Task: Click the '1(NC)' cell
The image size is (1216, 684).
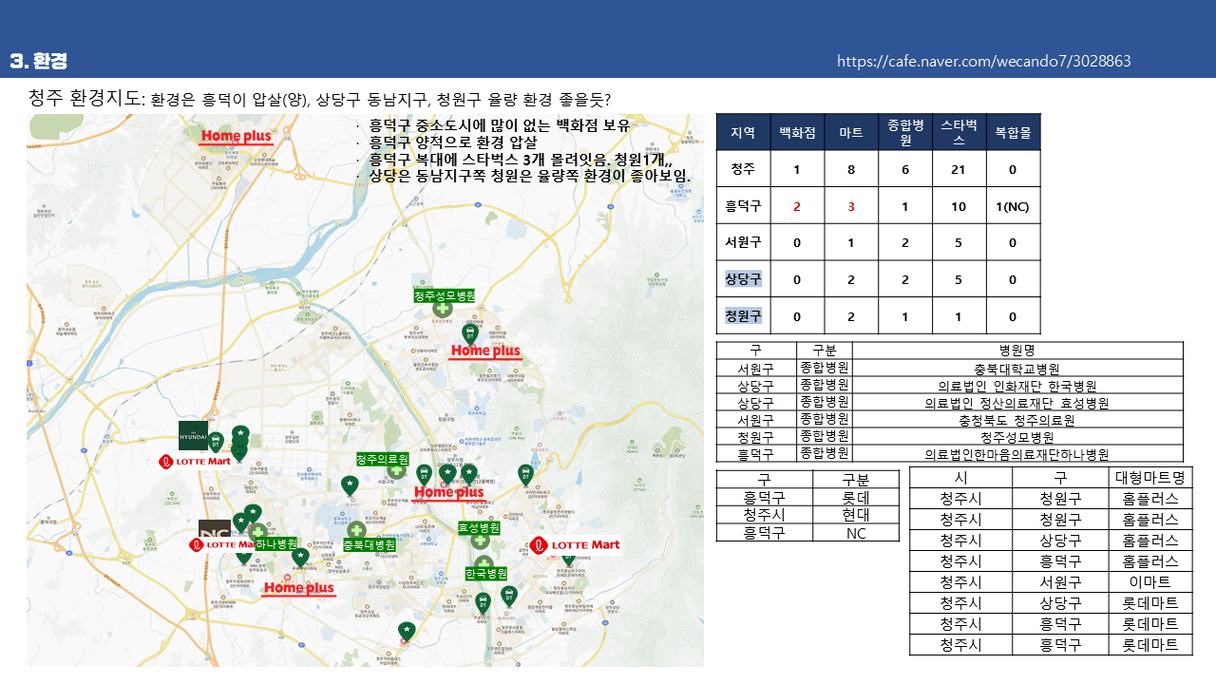Action: click(x=1013, y=206)
